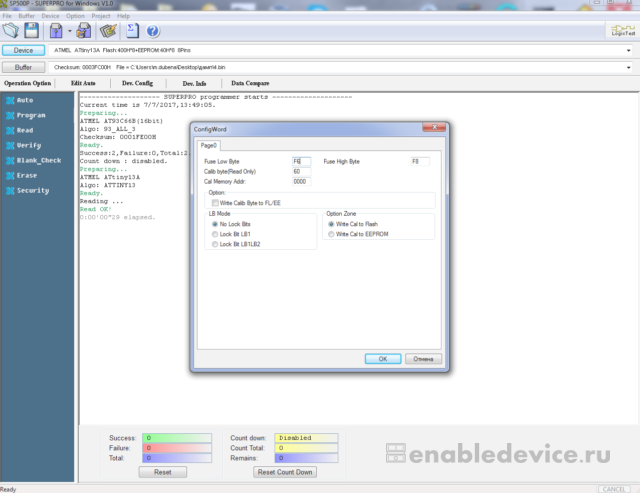Click the 'Checksum: 0001FE00H' log line
The width and height of the screenshot is (640, 493).
click(118, 137)
